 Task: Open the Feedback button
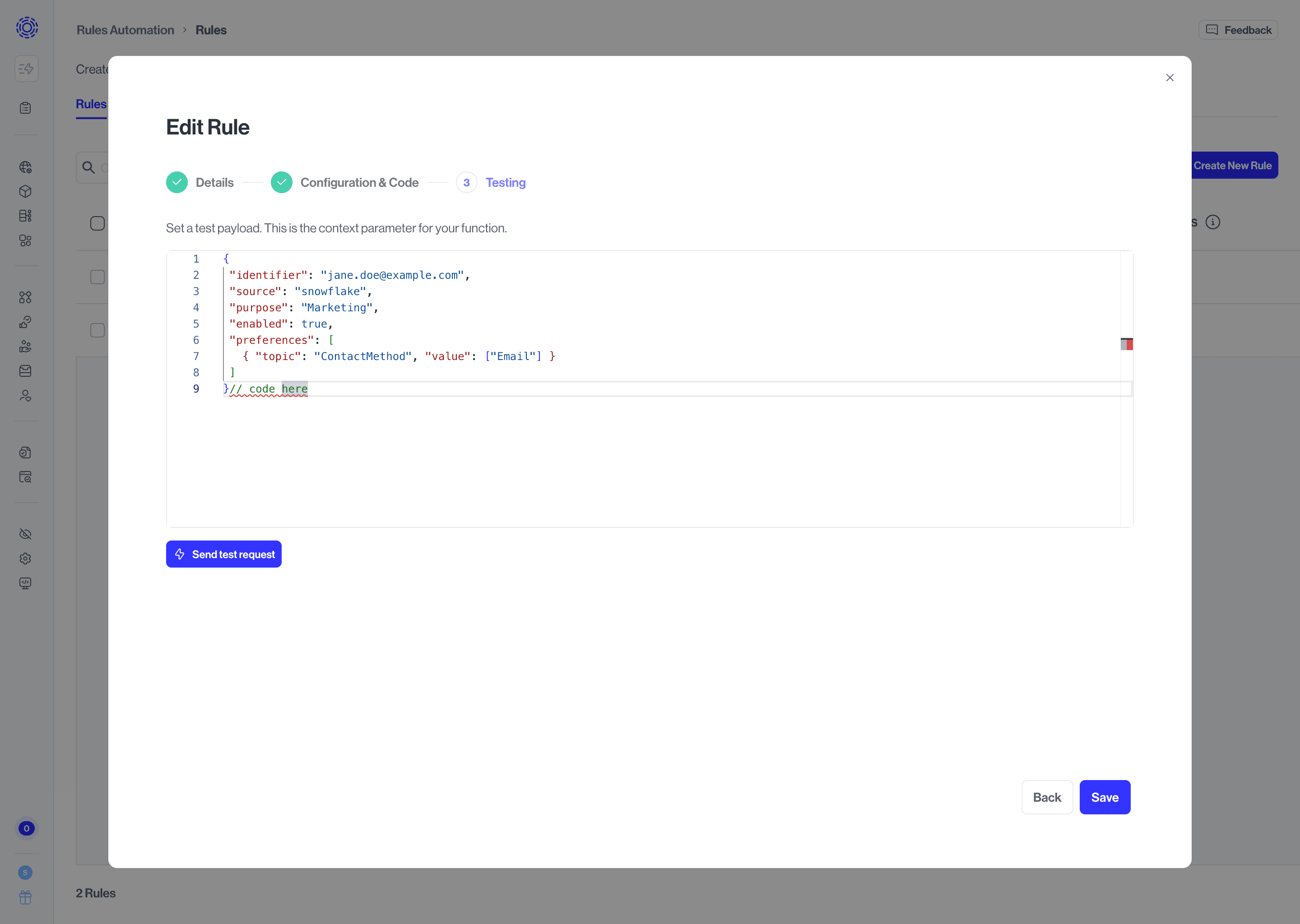coord(1238,30)
